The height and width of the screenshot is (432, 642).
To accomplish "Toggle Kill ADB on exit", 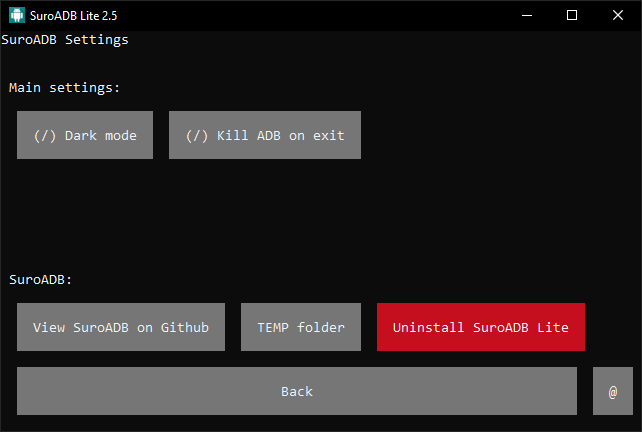I will [x=265, y=135].
